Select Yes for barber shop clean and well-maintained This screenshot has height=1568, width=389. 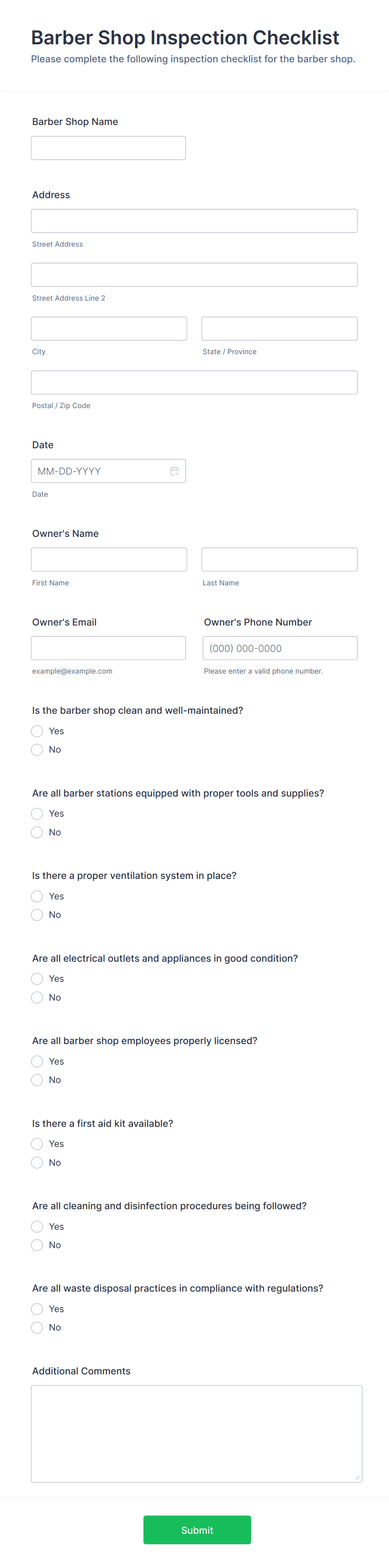pos(36,731)
